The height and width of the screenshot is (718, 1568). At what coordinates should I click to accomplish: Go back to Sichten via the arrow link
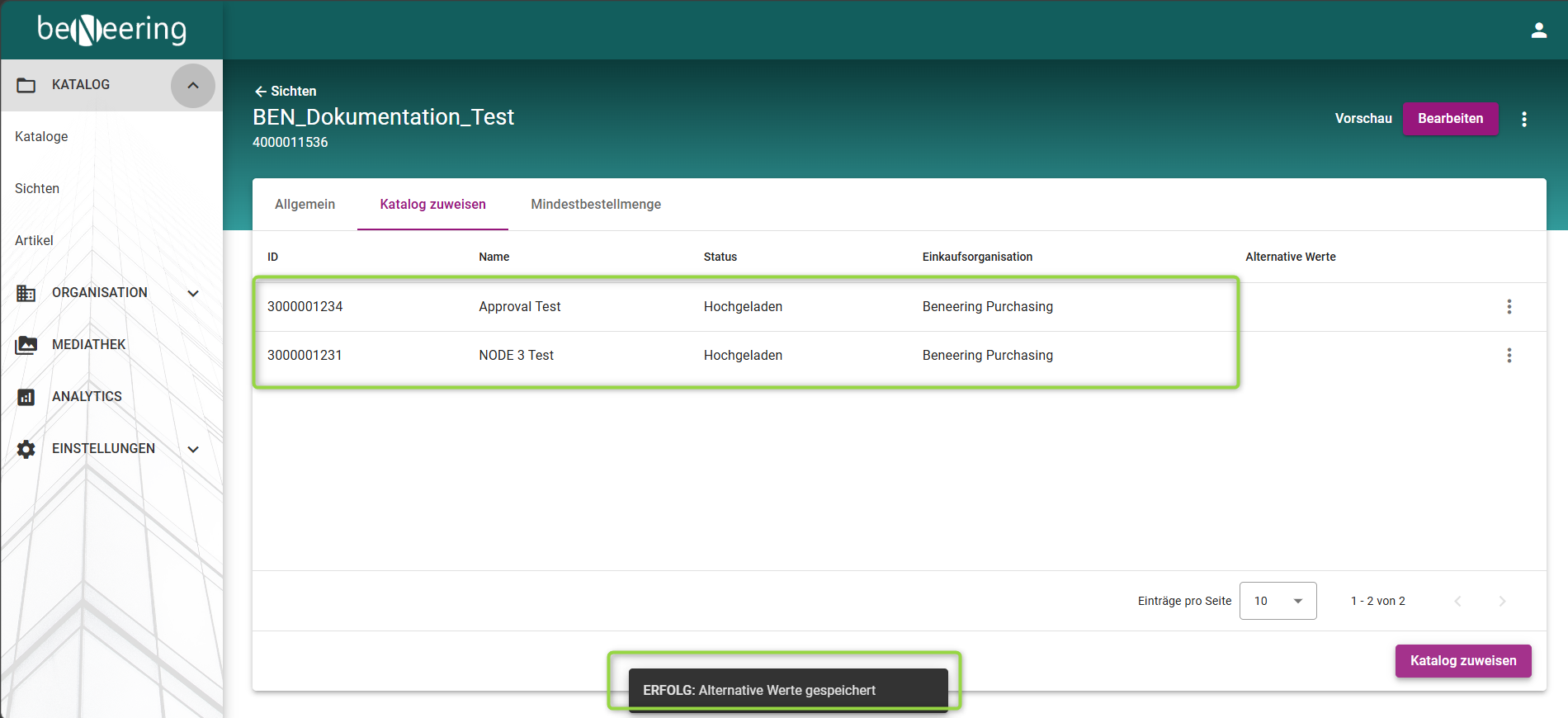coord(286,92)
